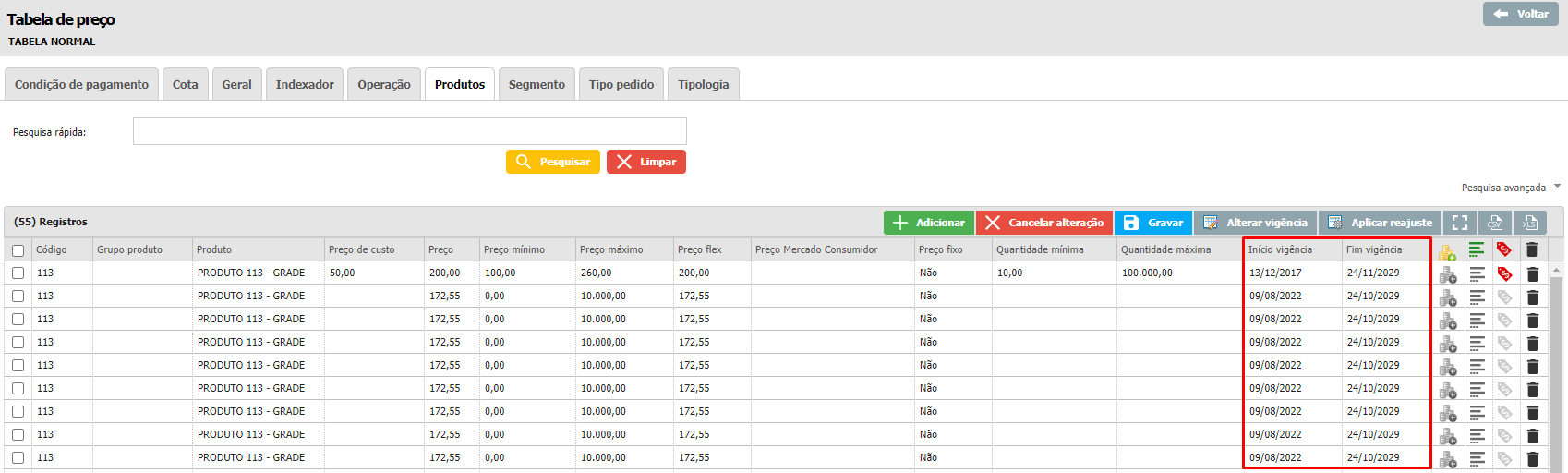Image resolution: width=1568 pixels, height=473 pixels.
Task: Click the minimum quantity cell 10,00
Action: (1055, 273)
